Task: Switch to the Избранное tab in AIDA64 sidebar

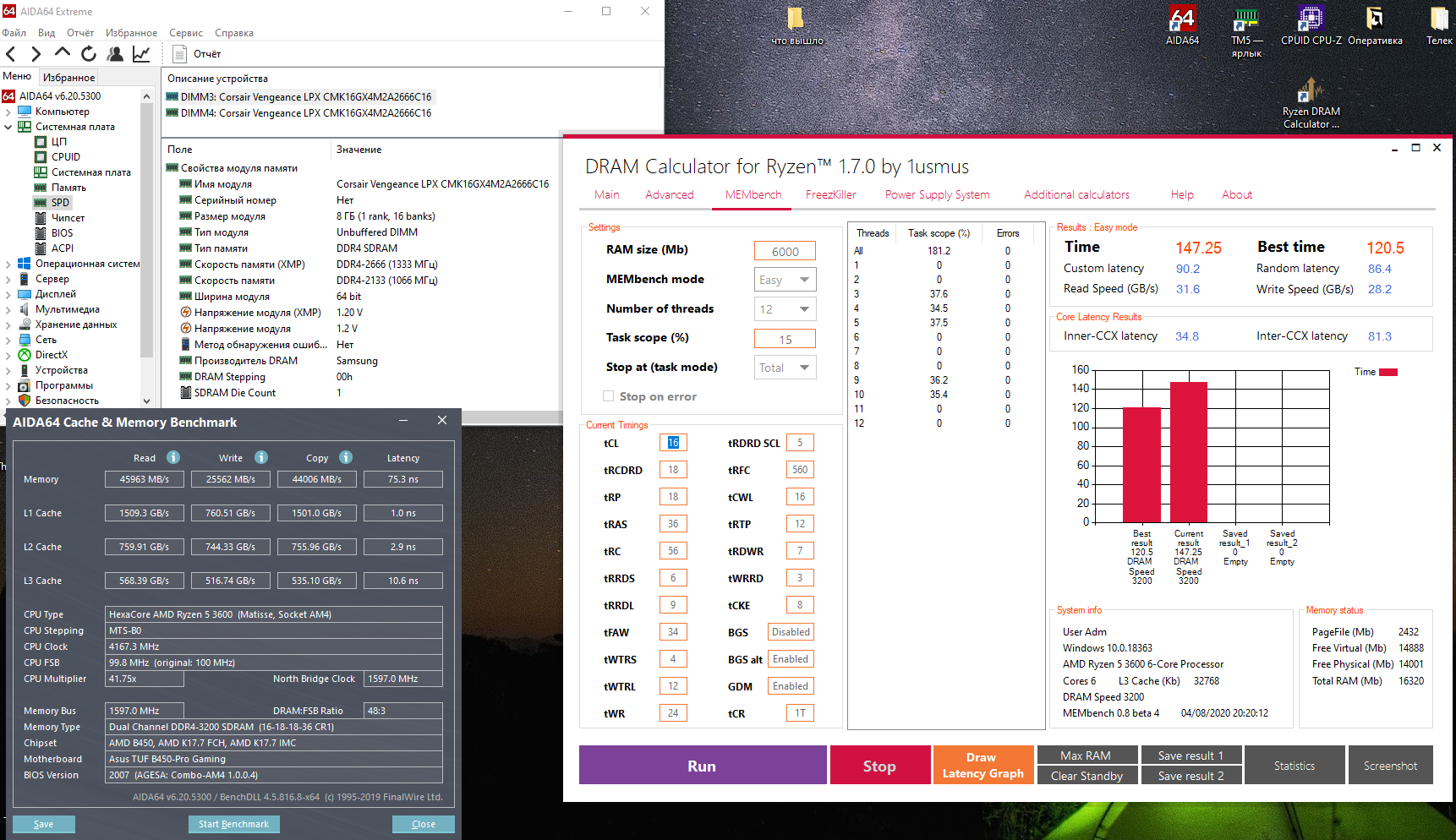Action: click(68, 77)
